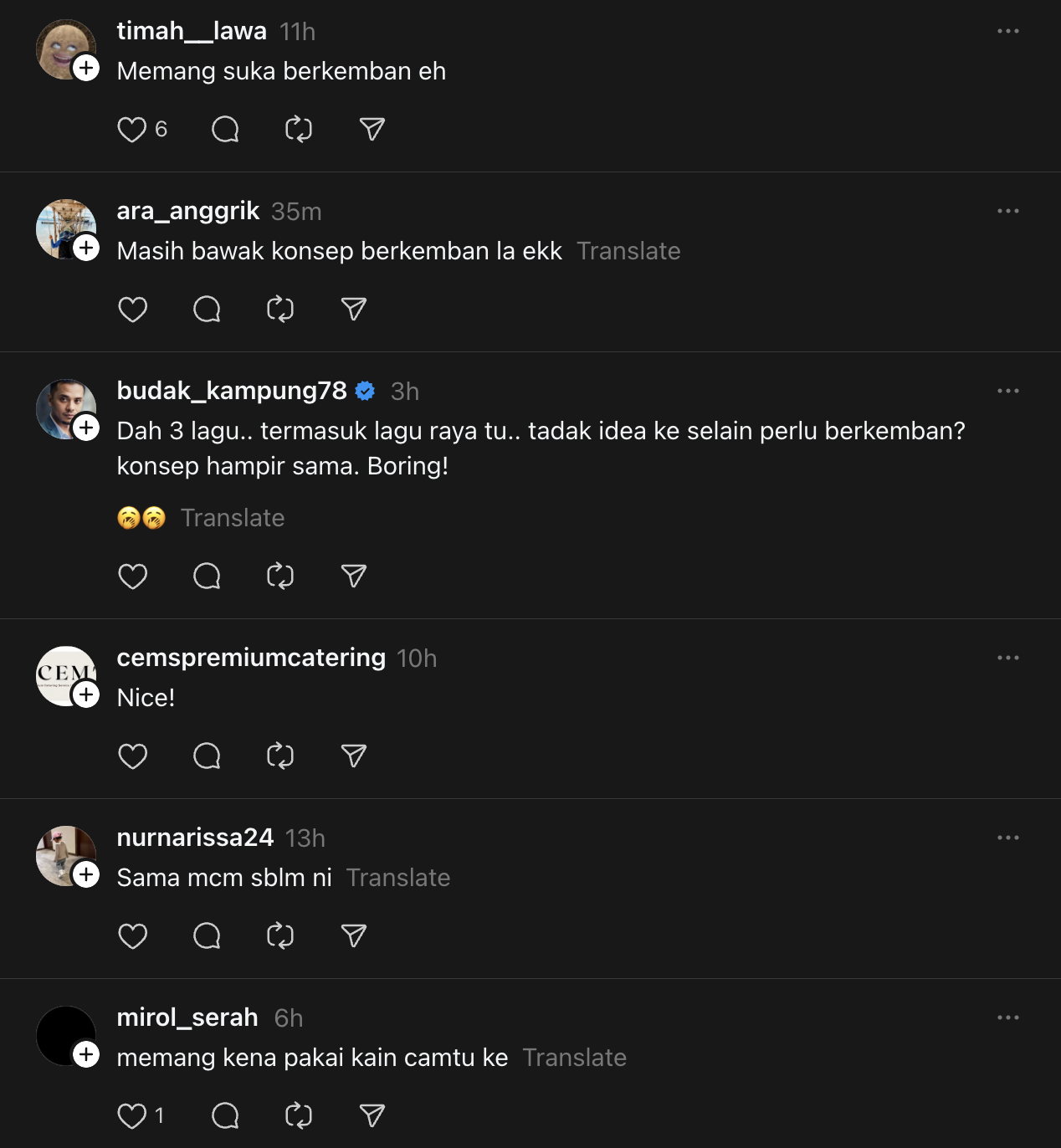
Task: Like budak_kampung78's comment
Action: pyautogui.click(x=132, y=577)
